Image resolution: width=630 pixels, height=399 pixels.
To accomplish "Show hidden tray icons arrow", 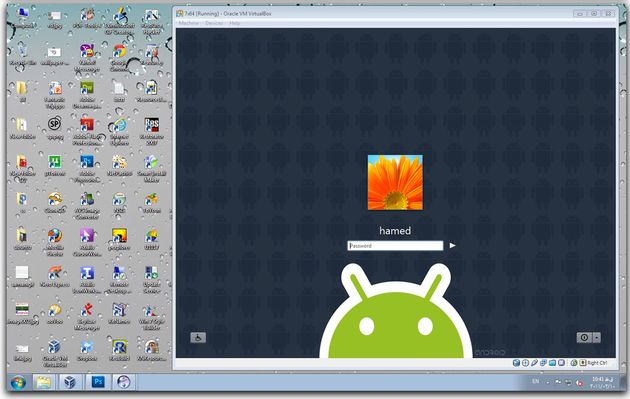I will pyautogui.click(x=548, y=382).
